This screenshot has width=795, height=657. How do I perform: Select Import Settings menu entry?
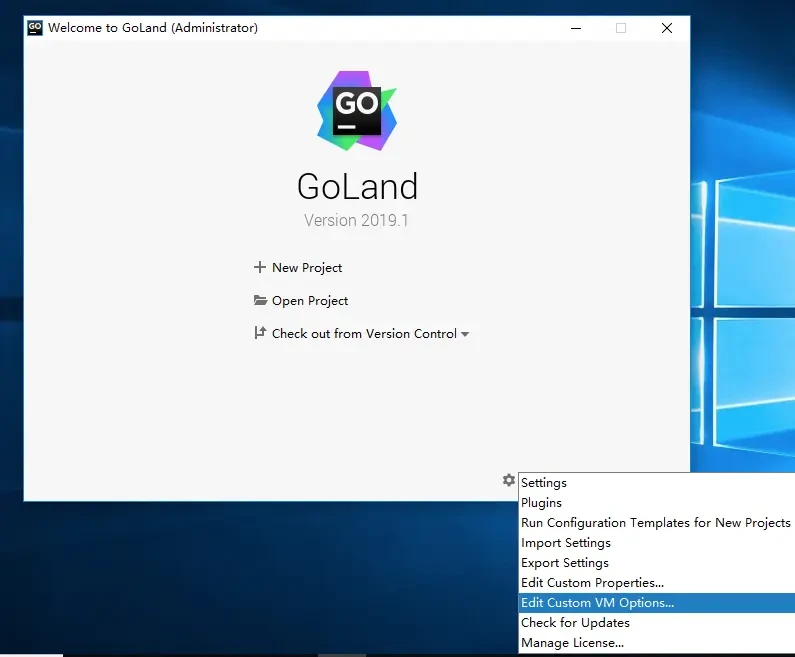pos(566,543)
